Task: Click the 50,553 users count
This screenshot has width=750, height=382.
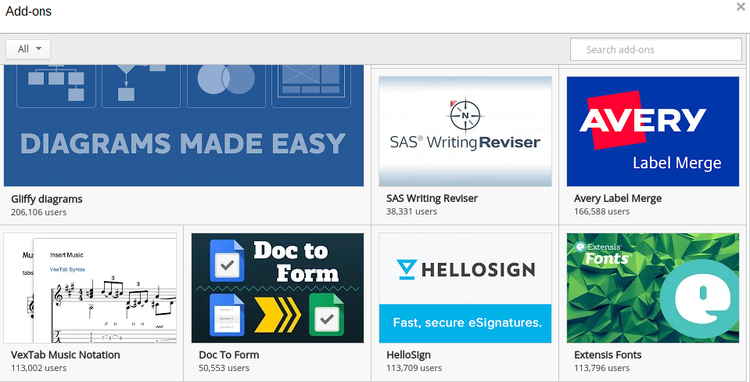Action: [x=224, y=368]
